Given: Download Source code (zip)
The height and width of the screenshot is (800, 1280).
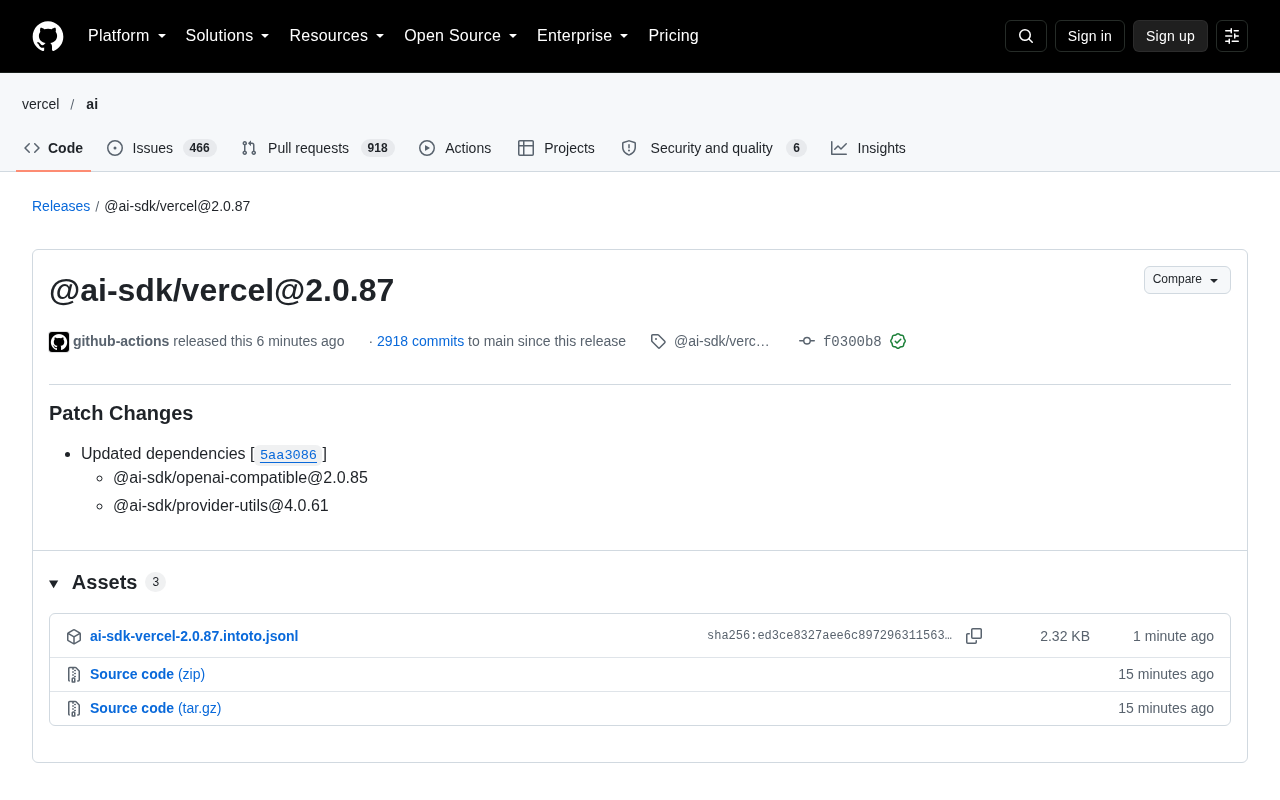Looking at the screenshot, I should pos(147,674).
